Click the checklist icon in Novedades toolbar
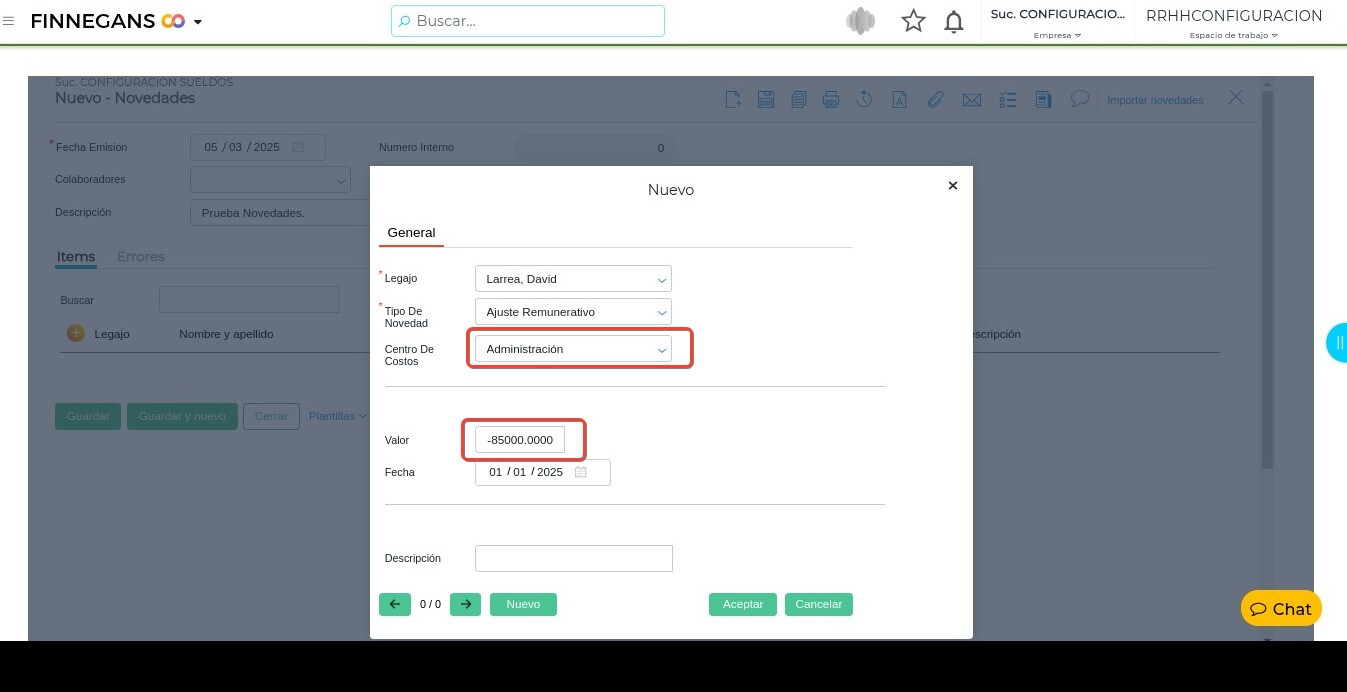The width and height of the screenshot is (1347, 692). point(1007,99)
